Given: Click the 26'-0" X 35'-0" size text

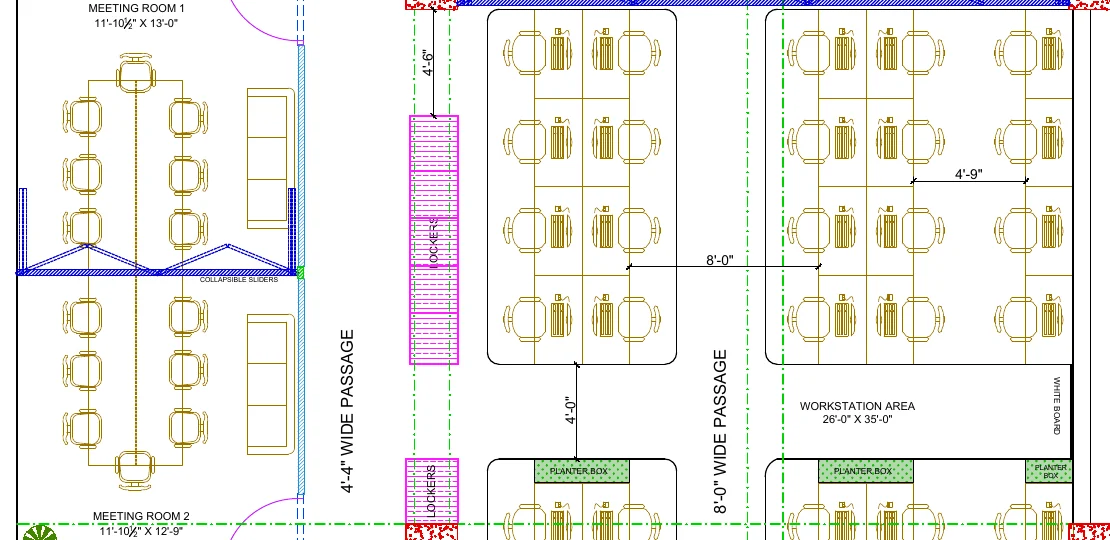Looking at the screenshot, I should point(857,420).
